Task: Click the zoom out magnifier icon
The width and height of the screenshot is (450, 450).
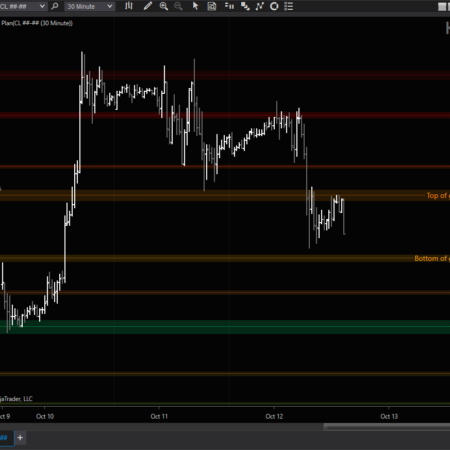Action: coord(178,6)
